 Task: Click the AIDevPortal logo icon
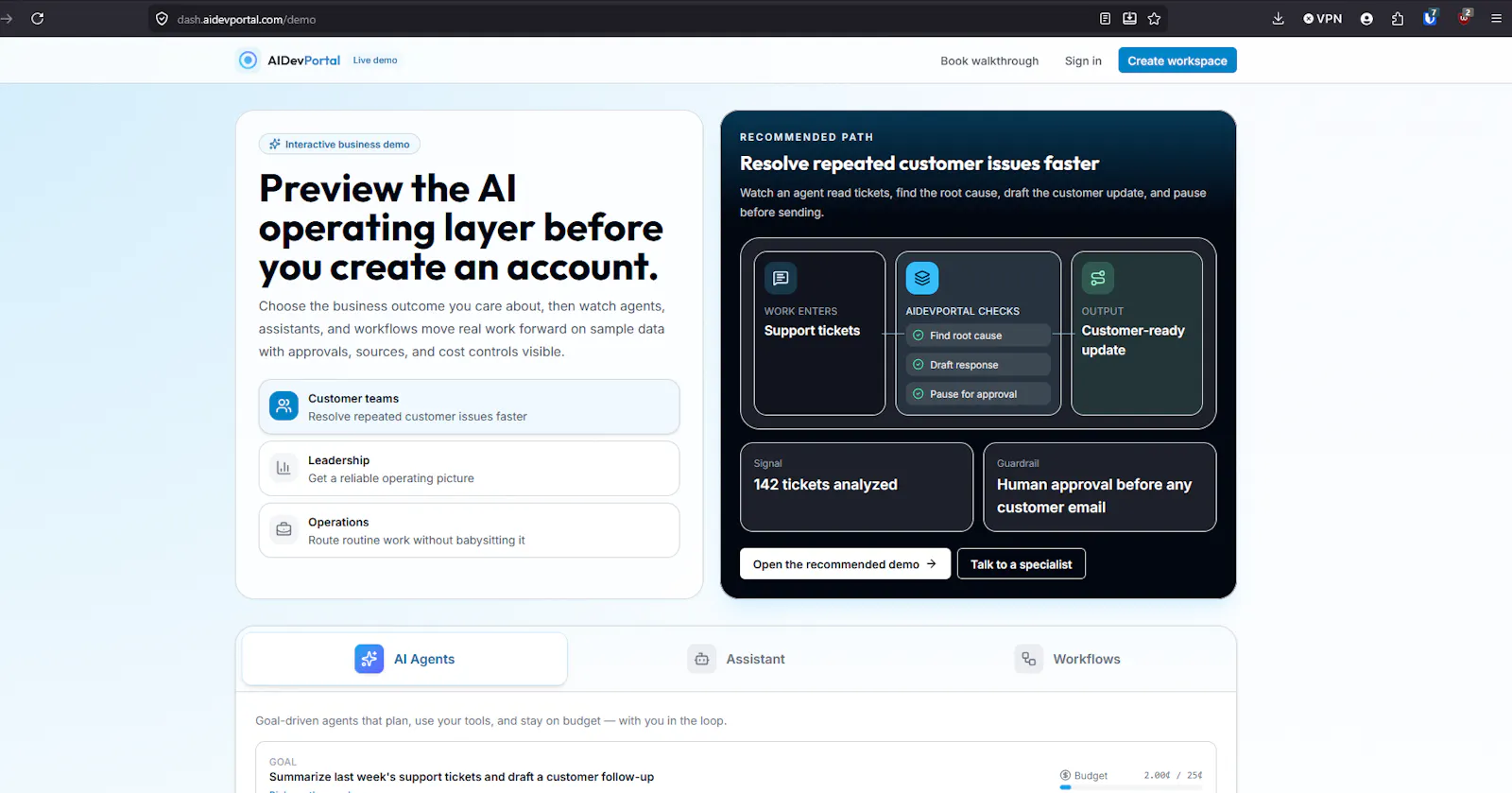tap(248, 60)
